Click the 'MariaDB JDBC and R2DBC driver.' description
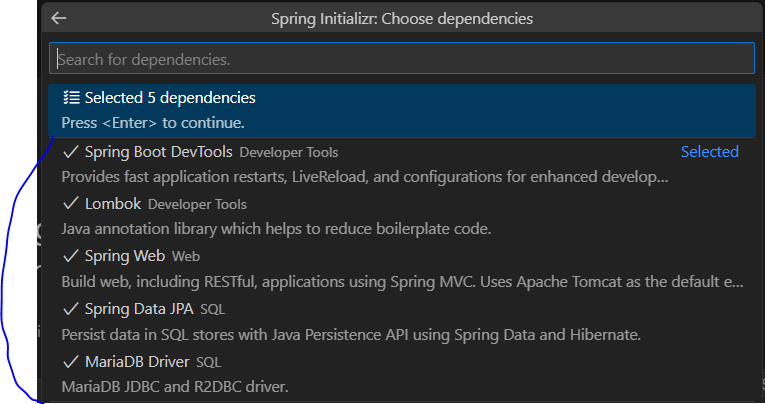Viewport: 765px width, 404px height. [175, 387]
